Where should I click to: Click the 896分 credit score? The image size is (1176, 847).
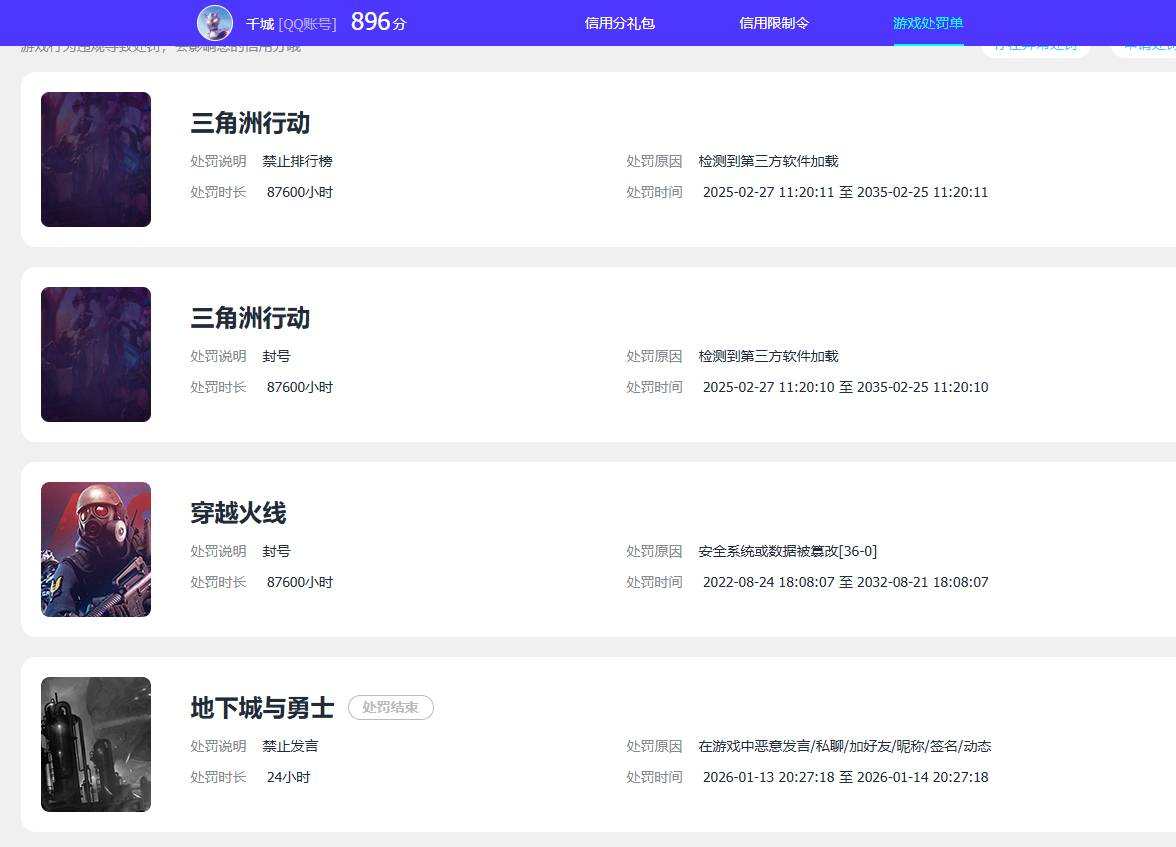(x=378, y=22)
